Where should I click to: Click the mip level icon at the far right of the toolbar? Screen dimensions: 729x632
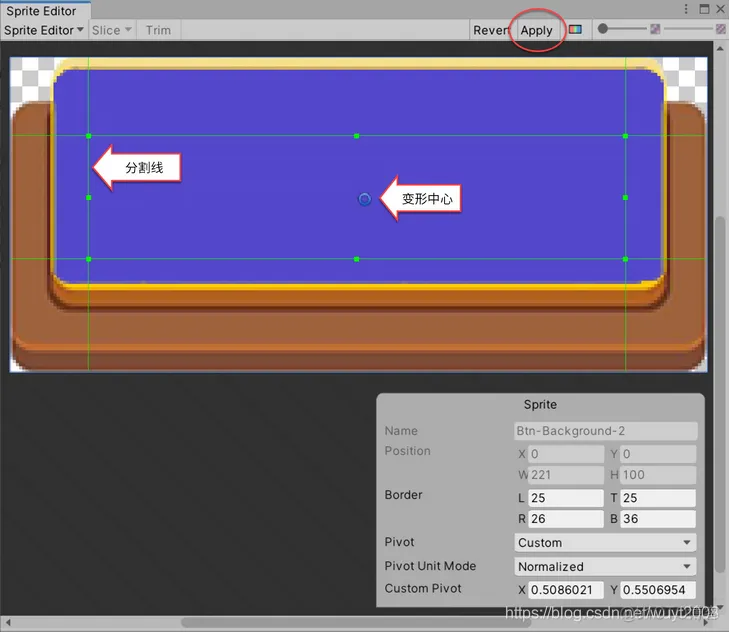pyautogui.click(x=721, y=29)
